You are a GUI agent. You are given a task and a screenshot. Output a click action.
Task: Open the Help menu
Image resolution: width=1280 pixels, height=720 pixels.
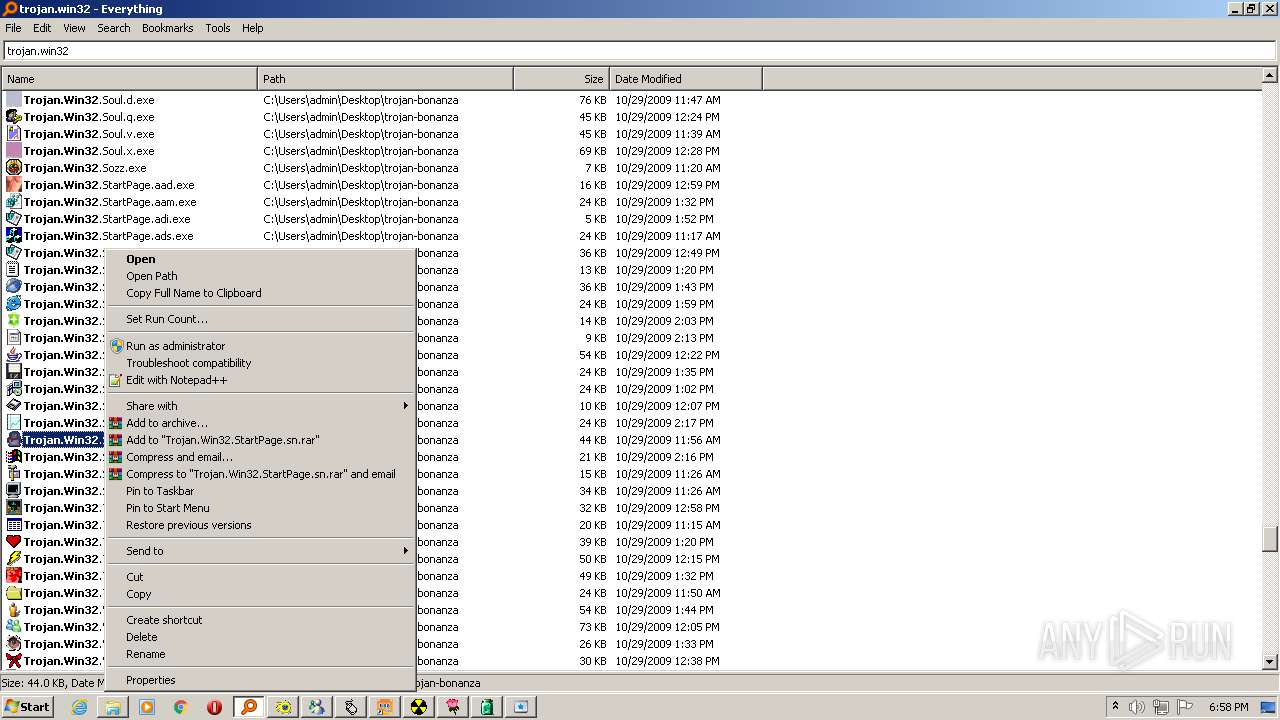(253, 28)
